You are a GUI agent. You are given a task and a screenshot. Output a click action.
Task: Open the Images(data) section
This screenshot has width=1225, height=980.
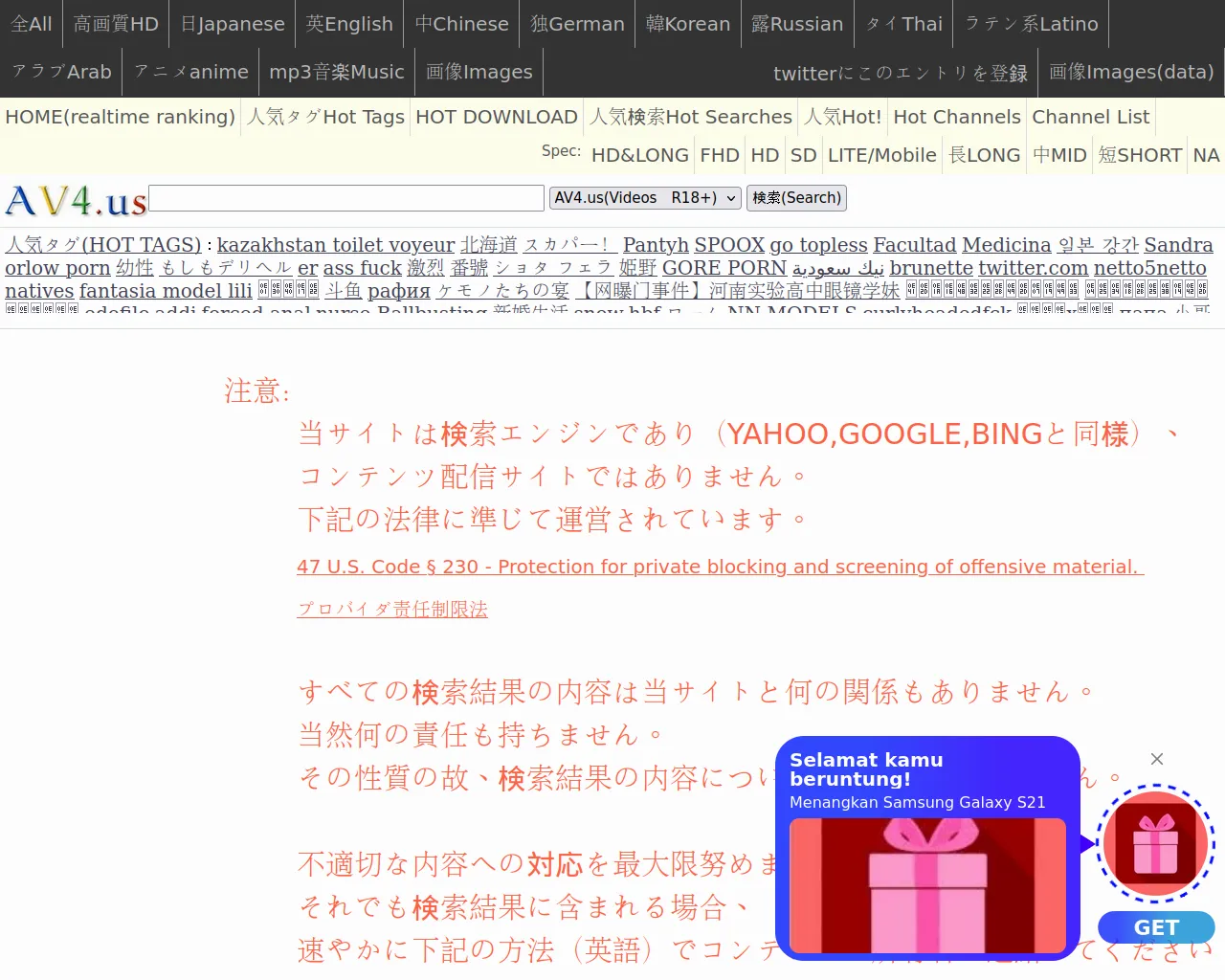pyautogui.click(x=1132, y=72)
